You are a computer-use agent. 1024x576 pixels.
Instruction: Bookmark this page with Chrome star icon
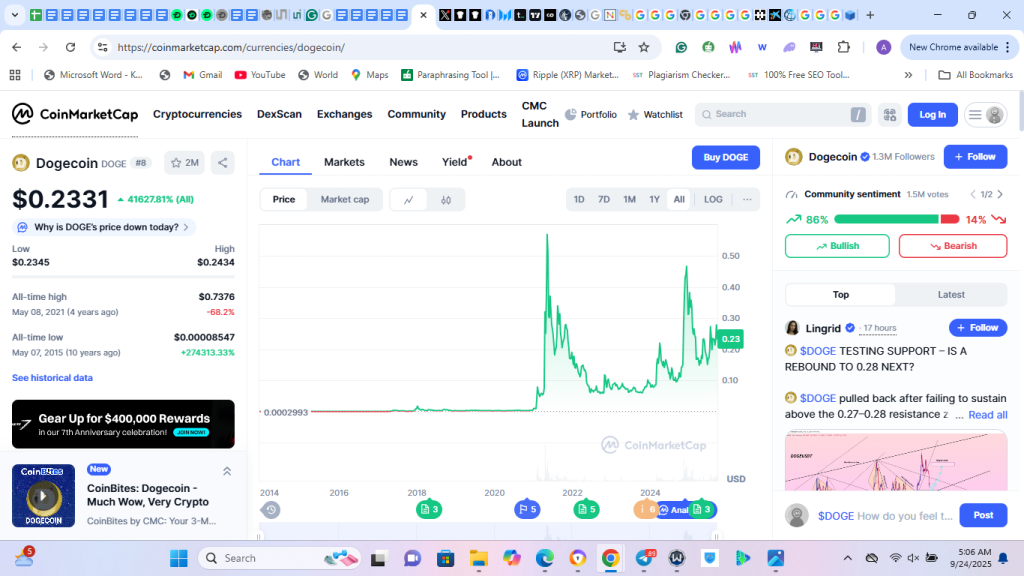pos(644,47)
